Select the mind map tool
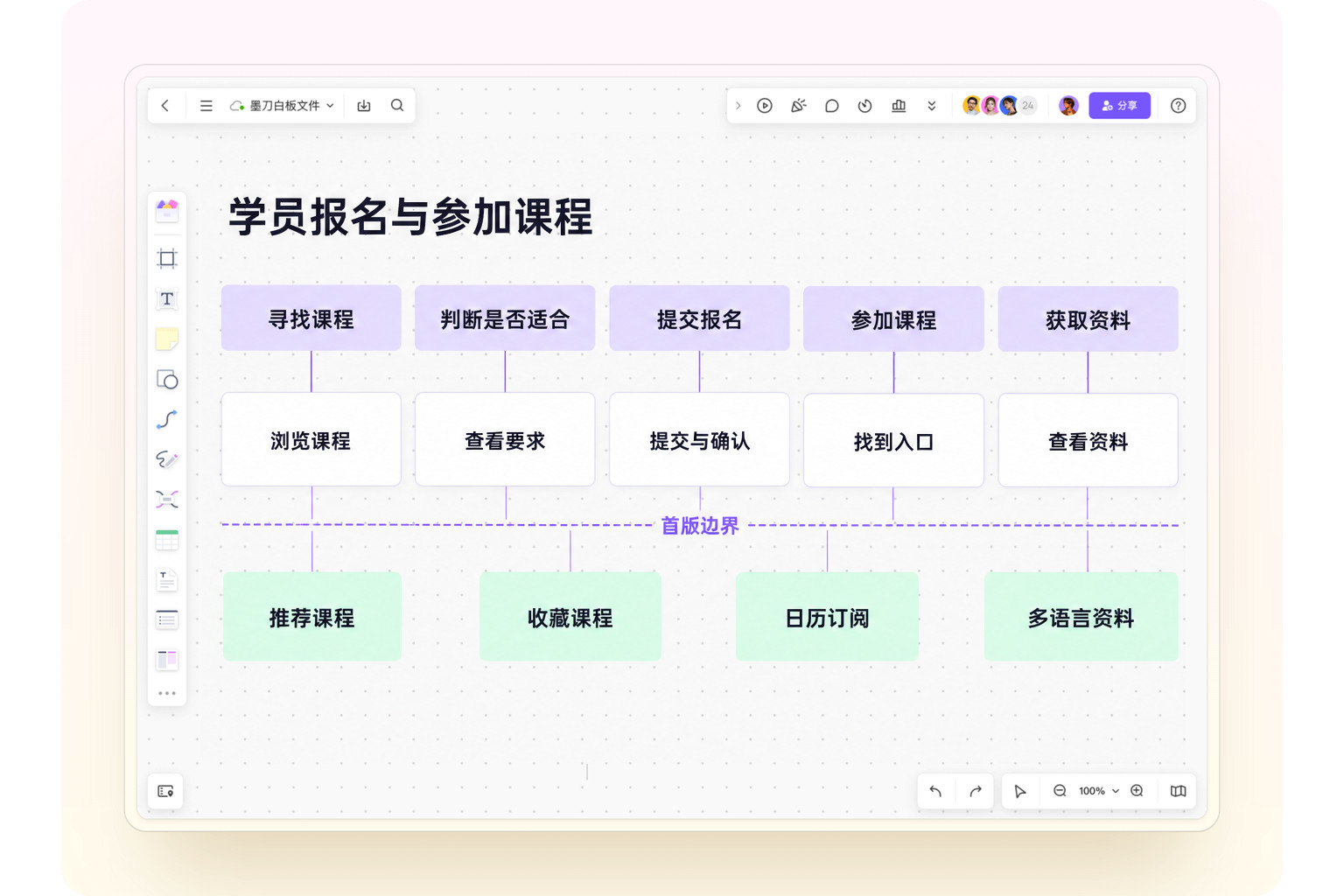 [167, 500]
